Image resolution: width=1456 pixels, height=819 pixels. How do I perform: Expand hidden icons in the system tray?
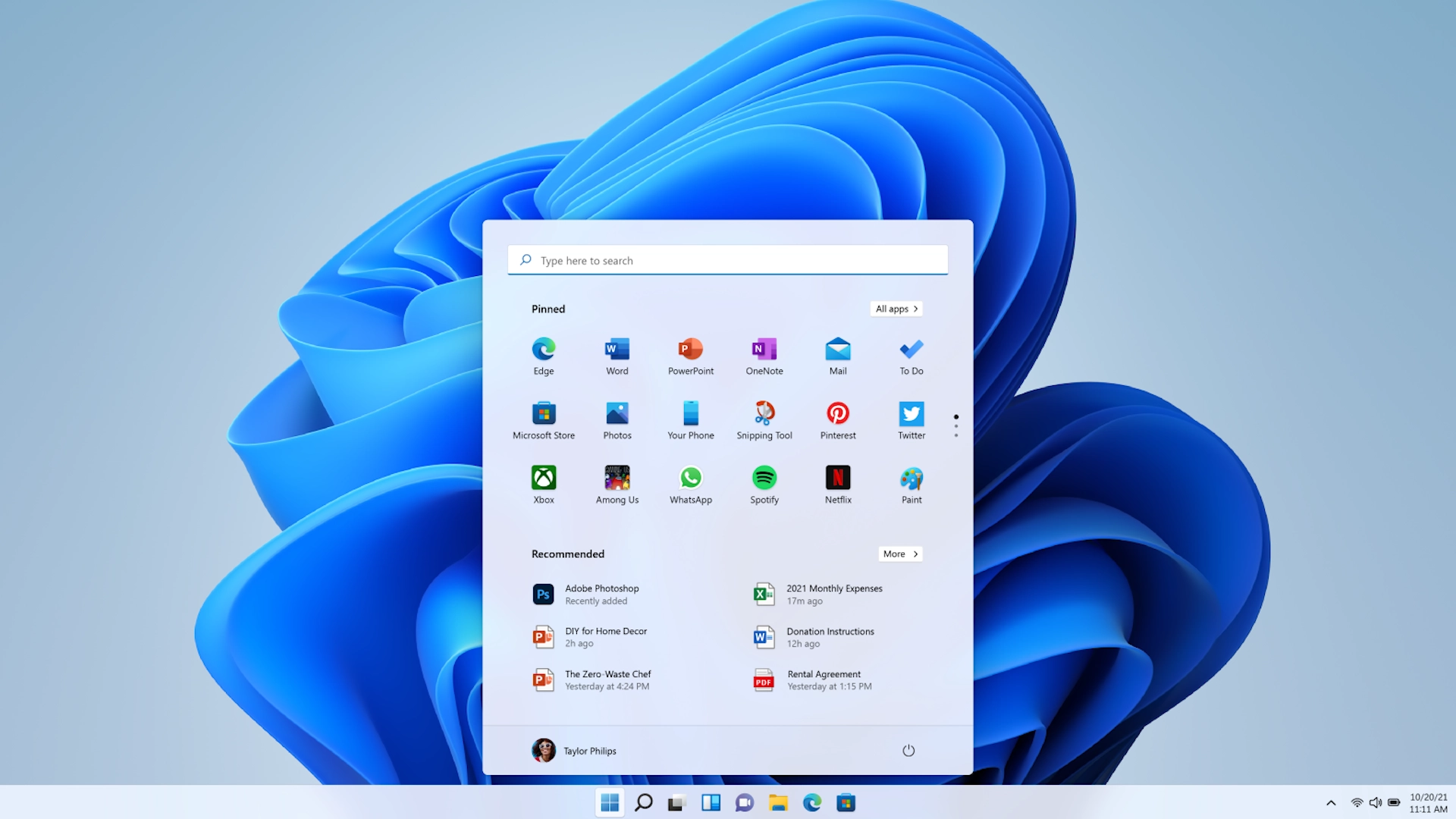tap(1331, 802)
